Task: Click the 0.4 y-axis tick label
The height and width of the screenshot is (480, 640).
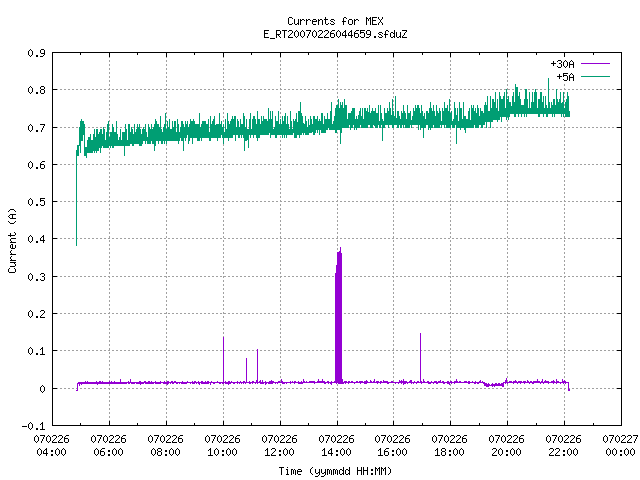Action: [x=36, y=239]
